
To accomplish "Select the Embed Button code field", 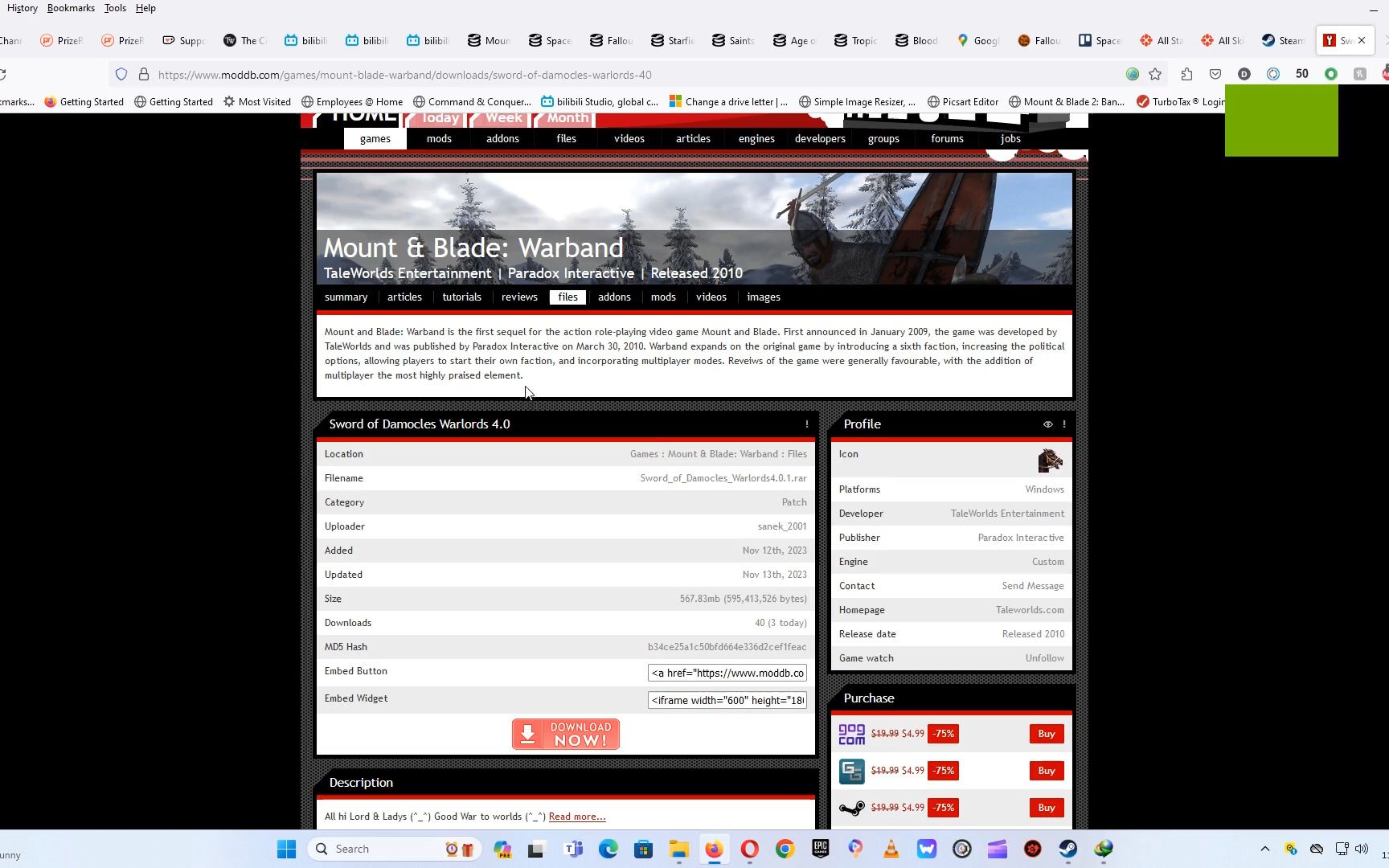I will [x=727, y=673].
